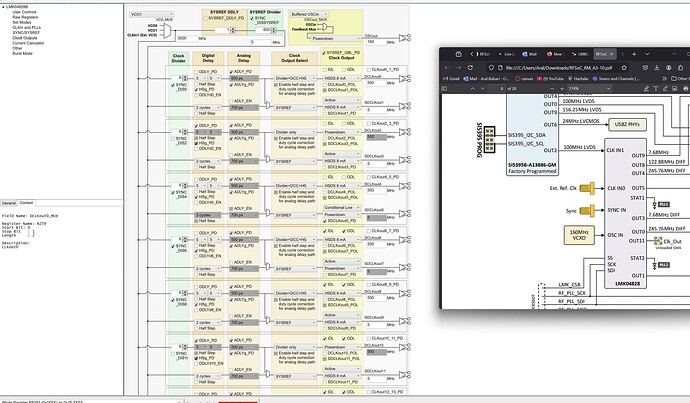Open Gmail bookmark in browser
The image size is (690, 403).
coord(451,78)
